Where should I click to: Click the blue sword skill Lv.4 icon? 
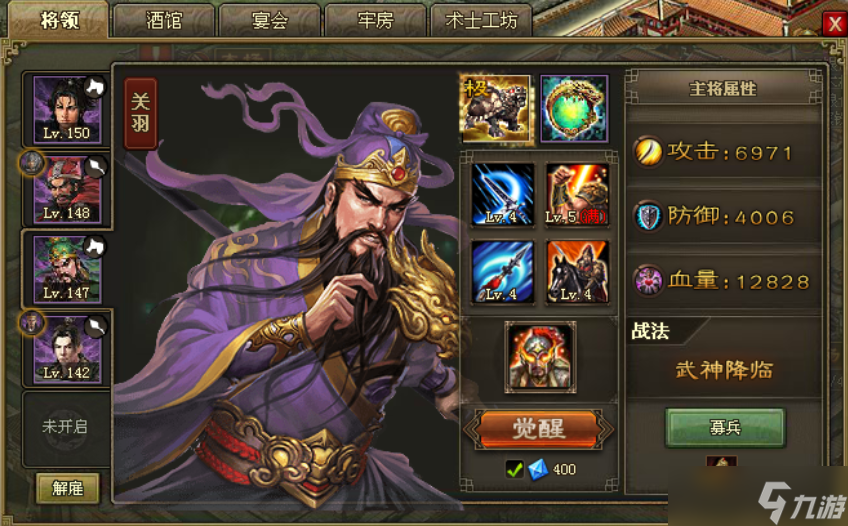pos(502,195)
